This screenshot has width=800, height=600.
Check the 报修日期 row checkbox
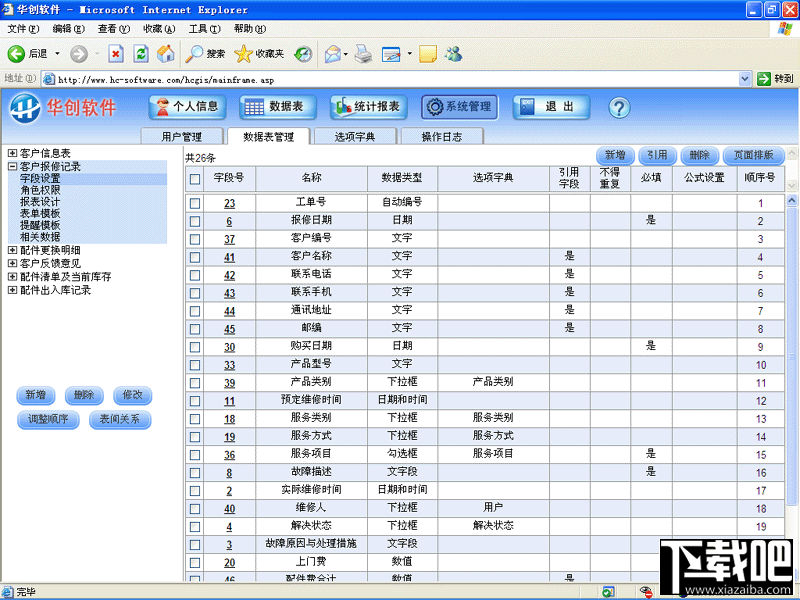coord(195,221)
